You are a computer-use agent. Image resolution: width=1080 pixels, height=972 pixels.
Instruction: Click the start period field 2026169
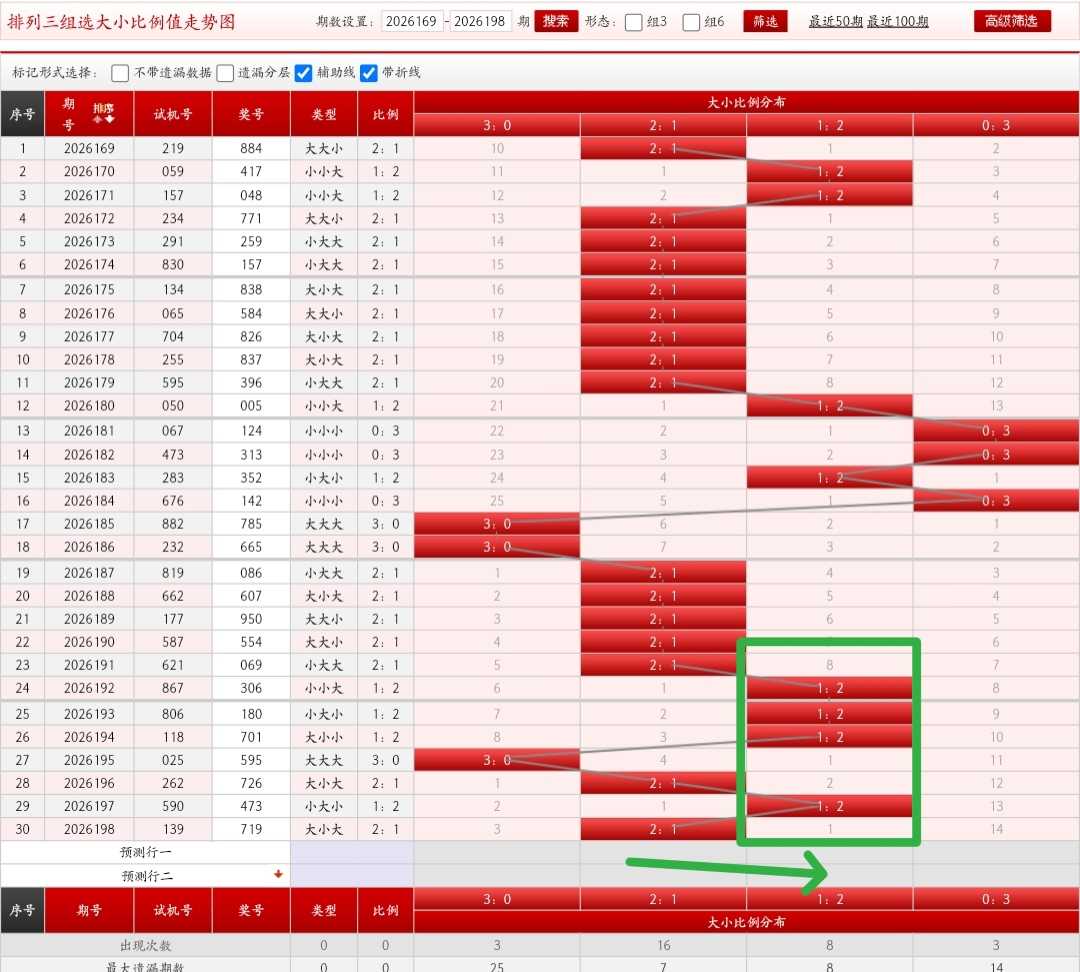[x=412, y=21]
